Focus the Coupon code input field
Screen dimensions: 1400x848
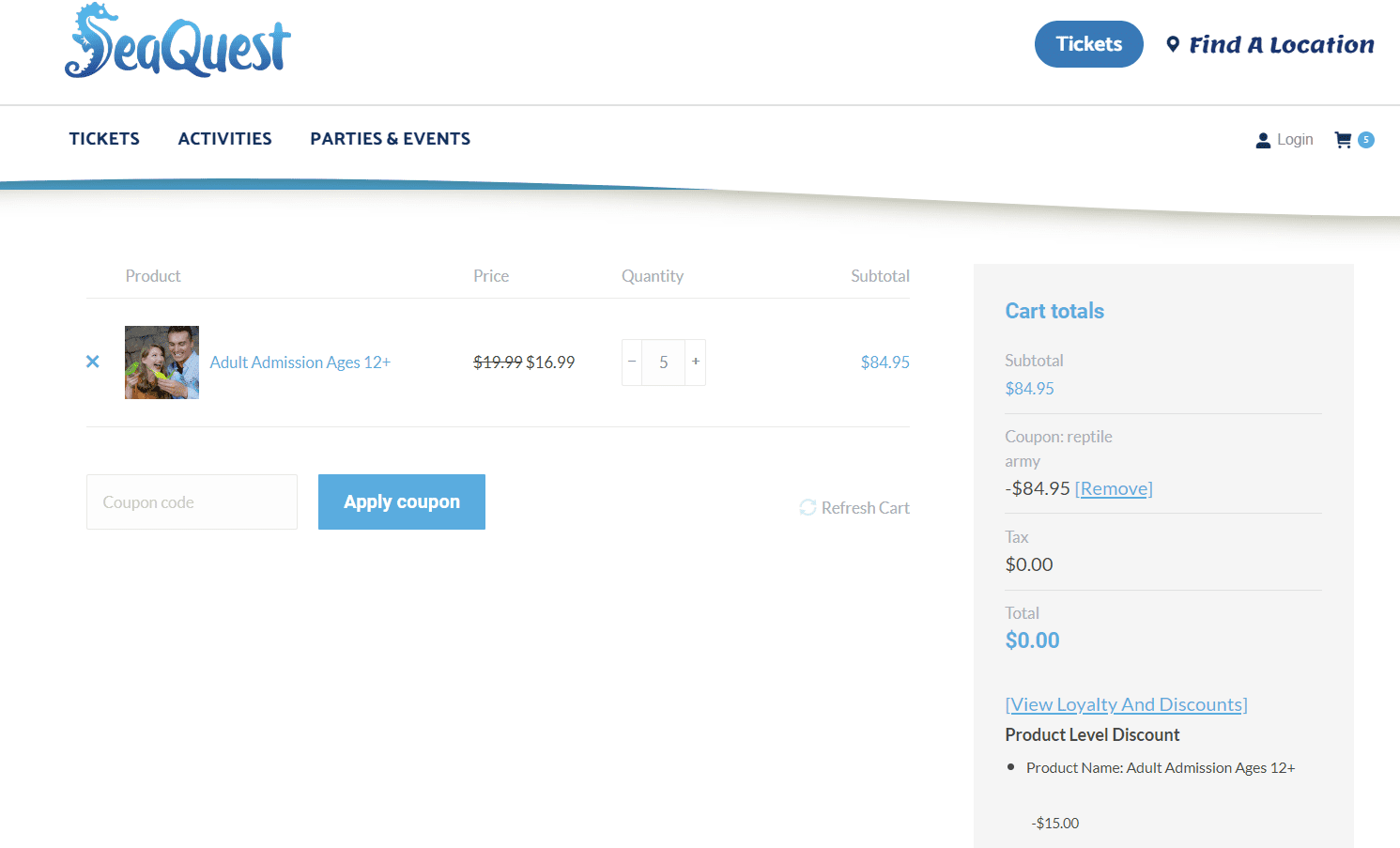[x=192, y=501]
